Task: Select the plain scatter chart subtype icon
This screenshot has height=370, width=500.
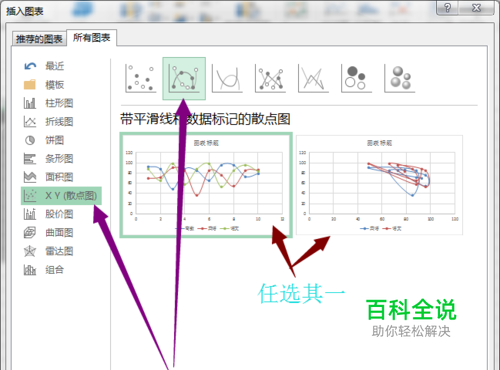Action: 141,79
